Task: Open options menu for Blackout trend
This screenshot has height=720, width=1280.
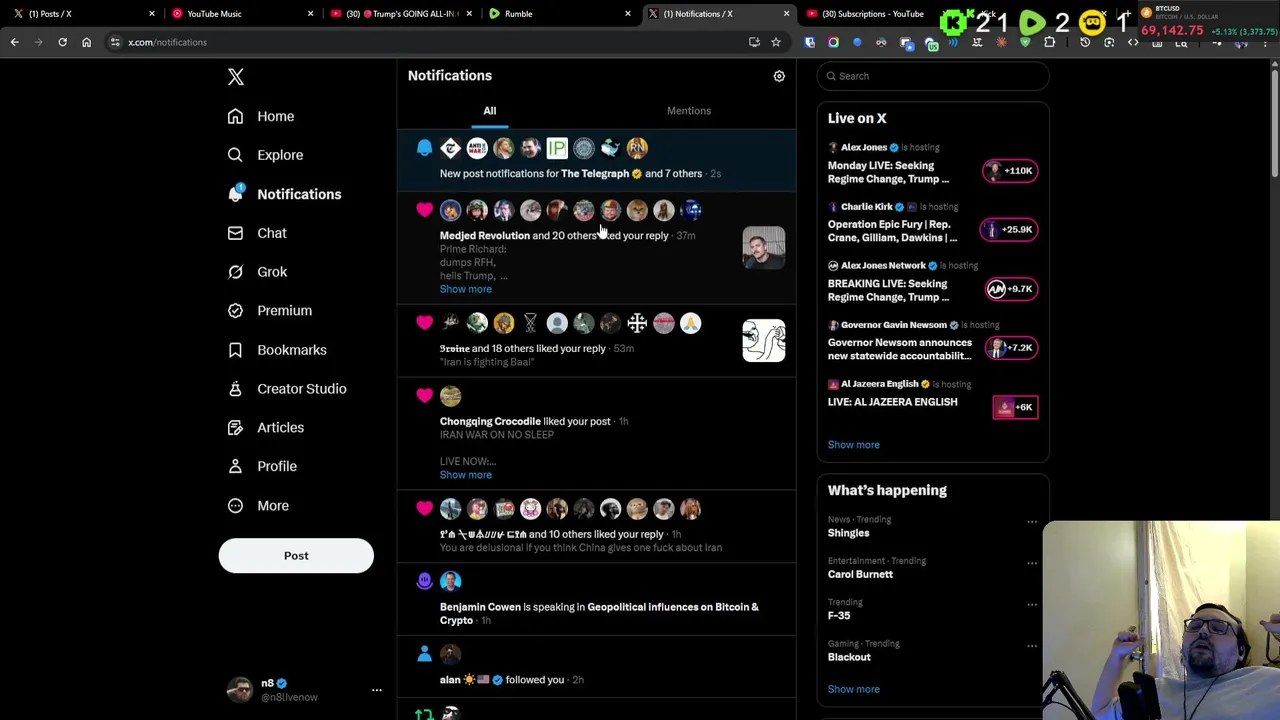Action: (1032, 646)
